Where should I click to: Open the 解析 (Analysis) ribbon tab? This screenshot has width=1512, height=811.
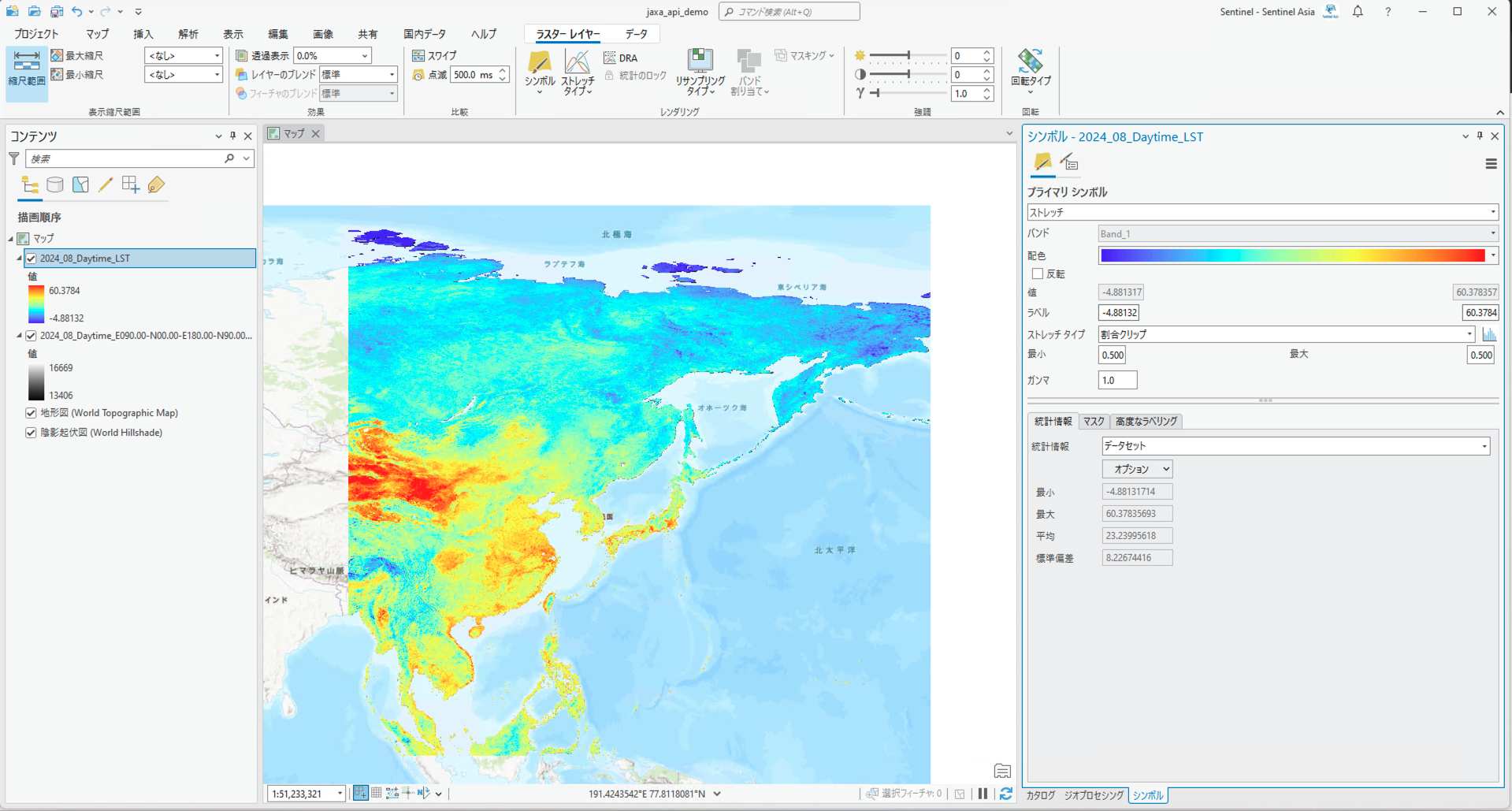(x=188, y=34)
